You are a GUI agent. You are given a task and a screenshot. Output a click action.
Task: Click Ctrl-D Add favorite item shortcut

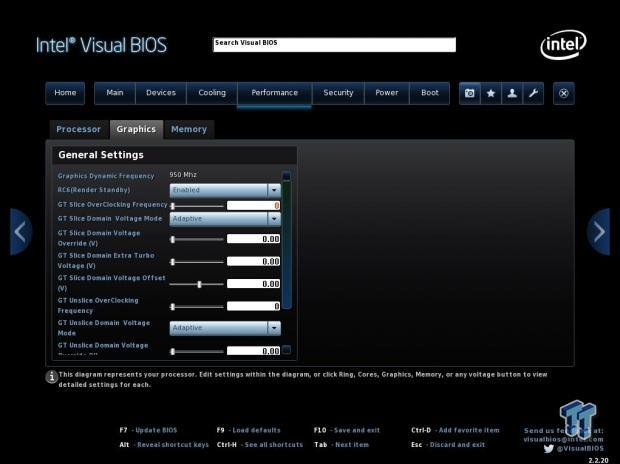click(455, 430)
